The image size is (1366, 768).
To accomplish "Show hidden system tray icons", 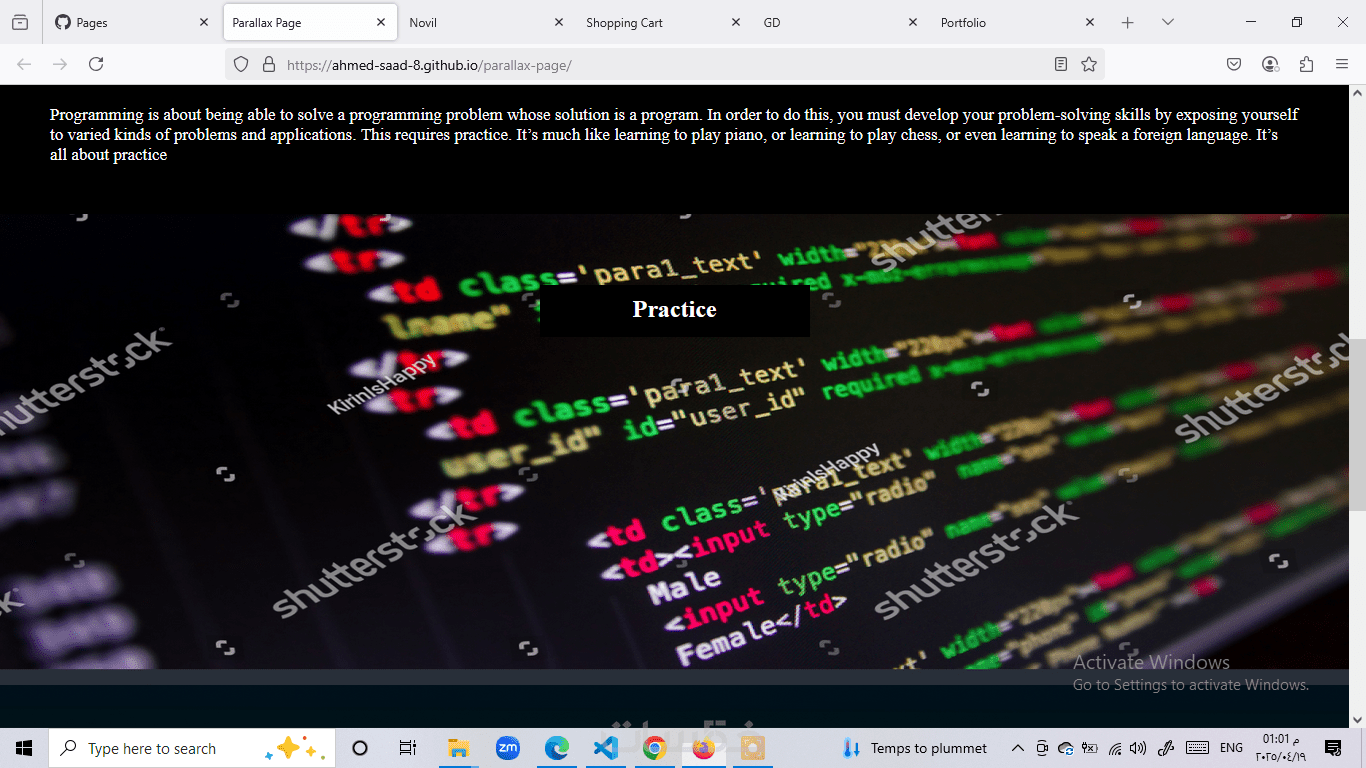I will click(x=1018, y=748).
